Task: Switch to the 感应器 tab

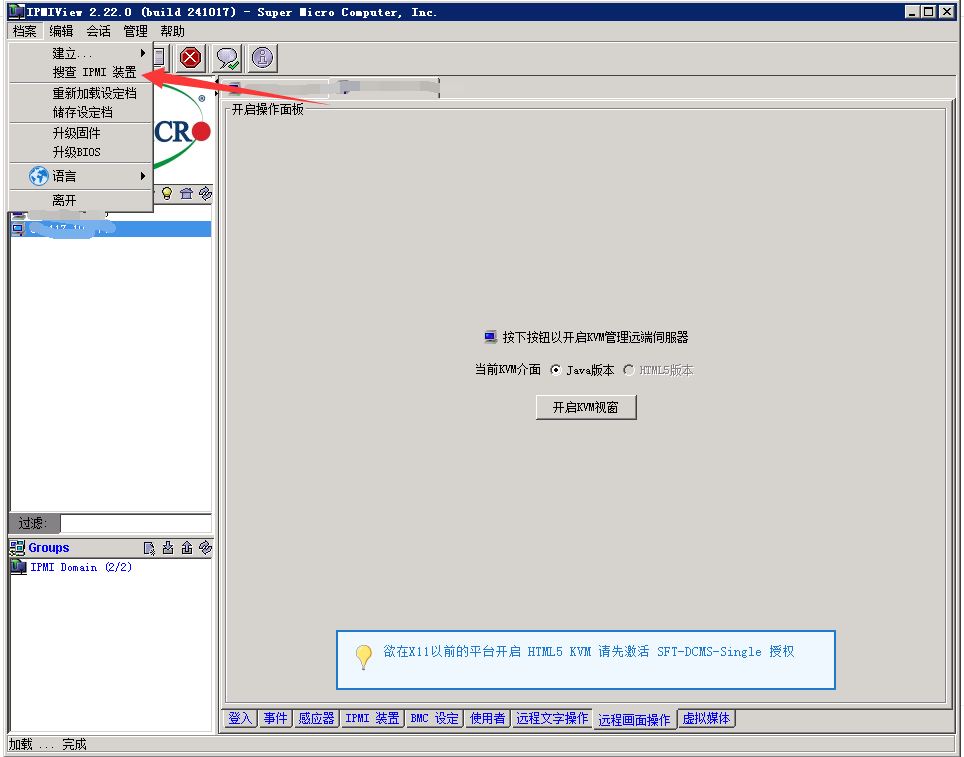Action: [316, 718]
